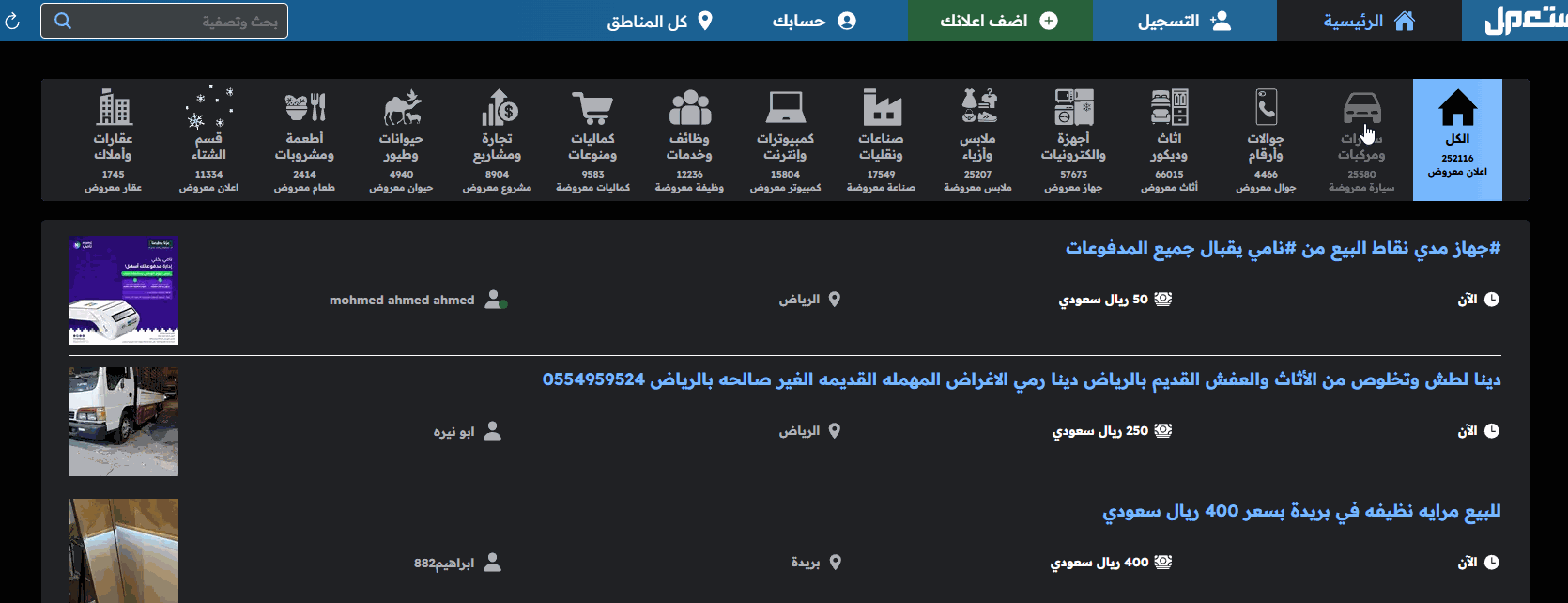Open the white truck ad thumbnail

tap(124, 422)
